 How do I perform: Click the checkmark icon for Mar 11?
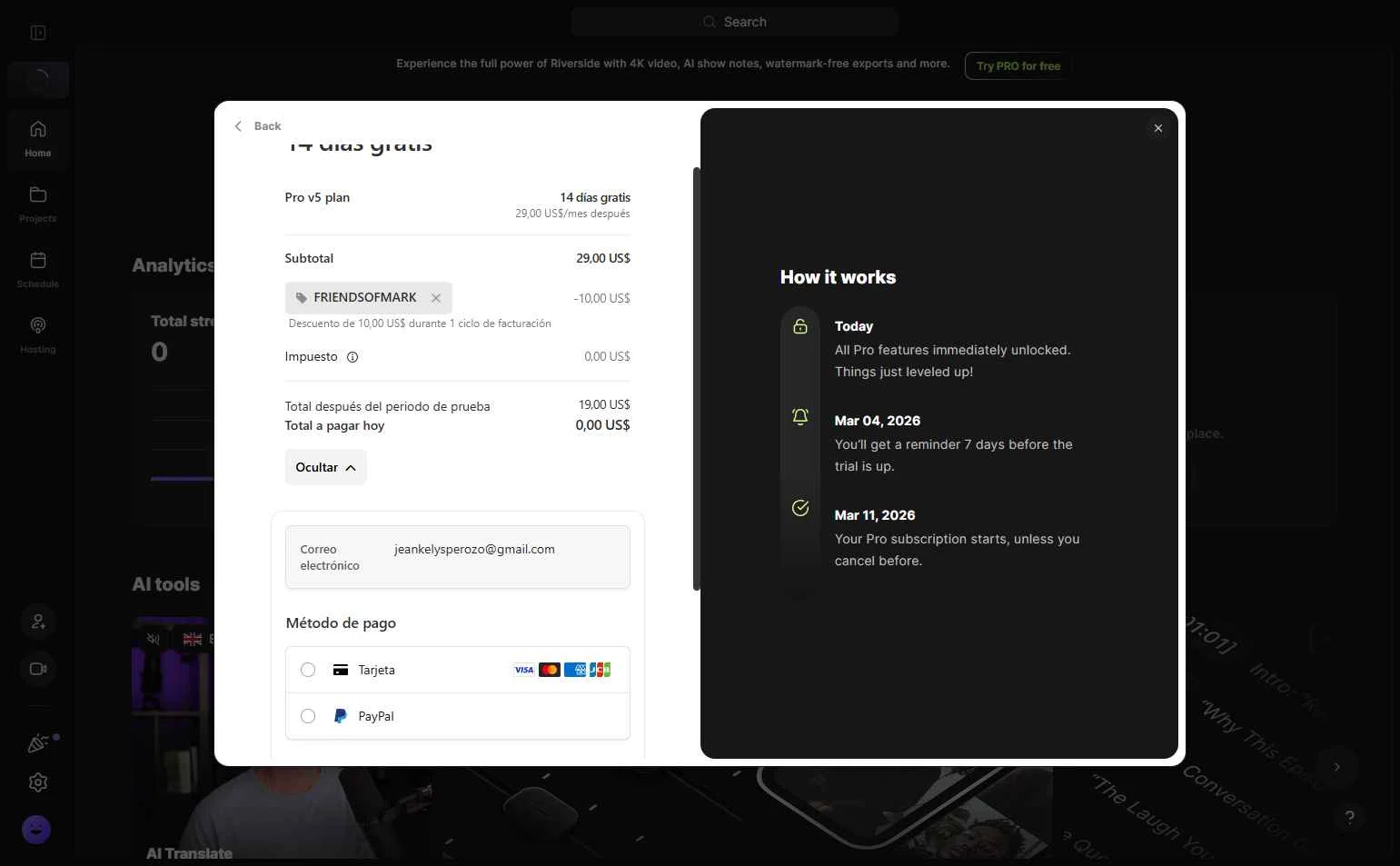pyautogui.click(x=800, y=508)
